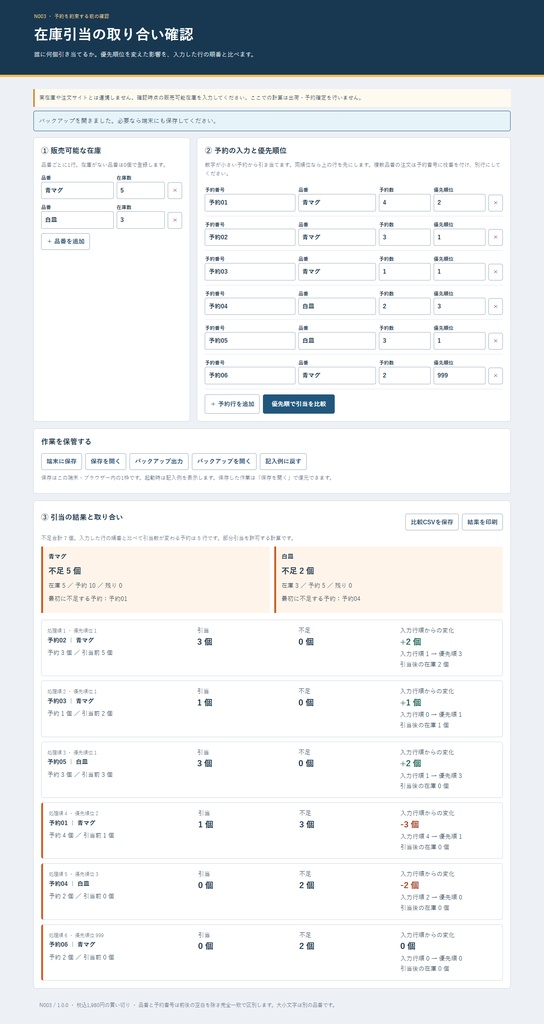
Task: Click the result card for 予約03 | 青マグ
Action: (272, 709)
